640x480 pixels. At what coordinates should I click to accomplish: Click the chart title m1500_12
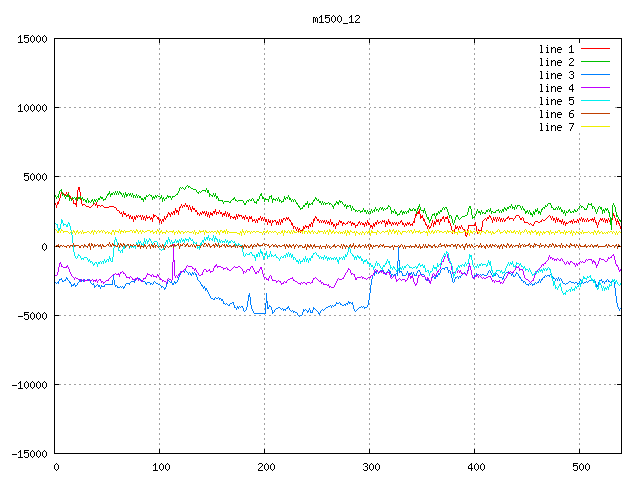337,19
